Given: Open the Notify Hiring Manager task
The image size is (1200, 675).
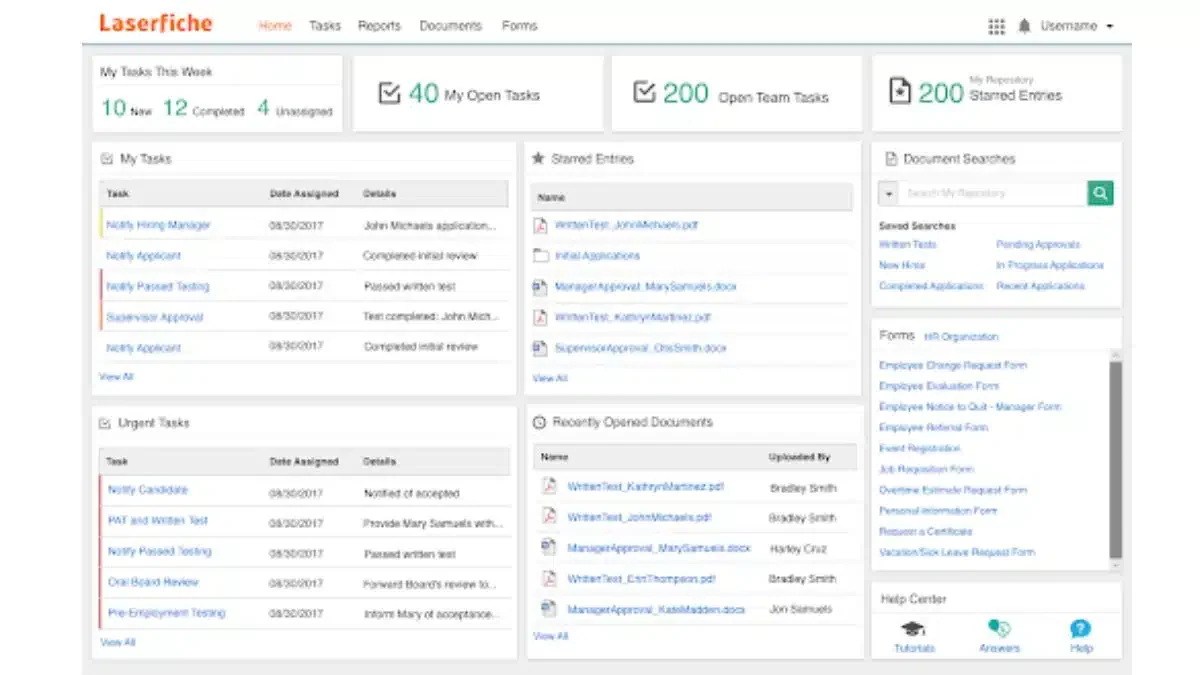Looking at the screenshot, I should (158, 225).
